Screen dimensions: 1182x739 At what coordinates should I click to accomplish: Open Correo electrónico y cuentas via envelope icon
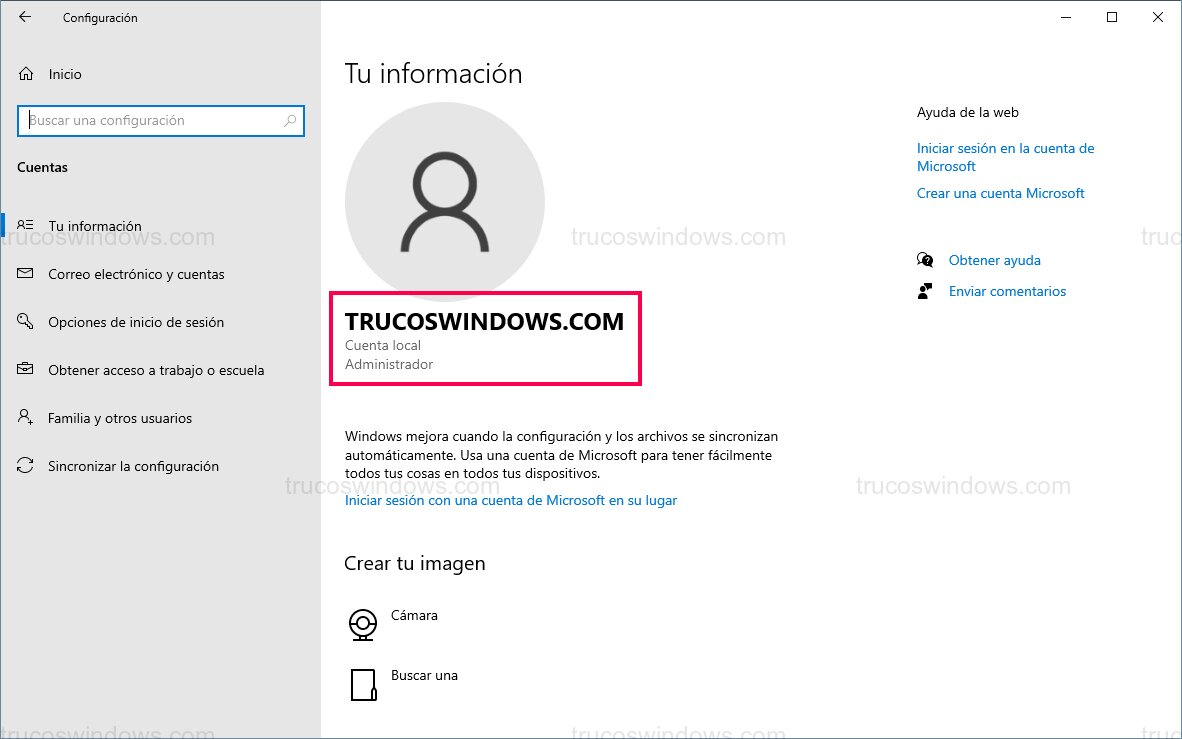point(26,274)
